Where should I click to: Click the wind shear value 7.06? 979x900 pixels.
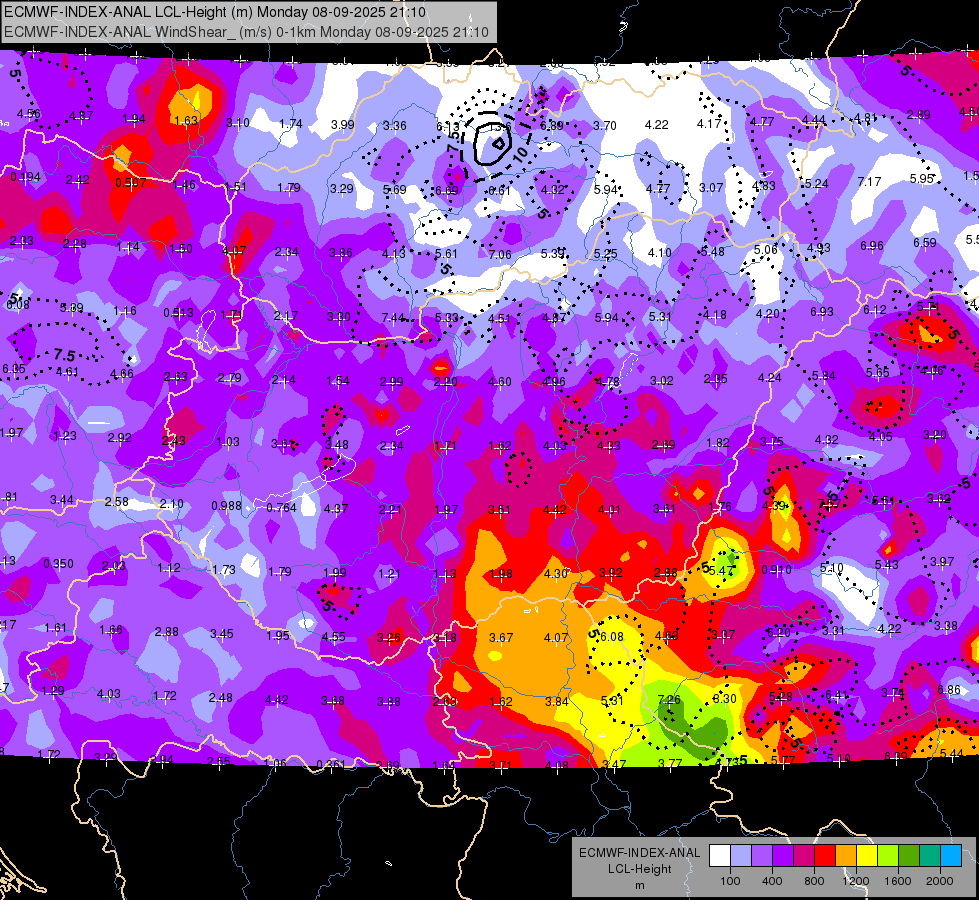pos(499,255)
